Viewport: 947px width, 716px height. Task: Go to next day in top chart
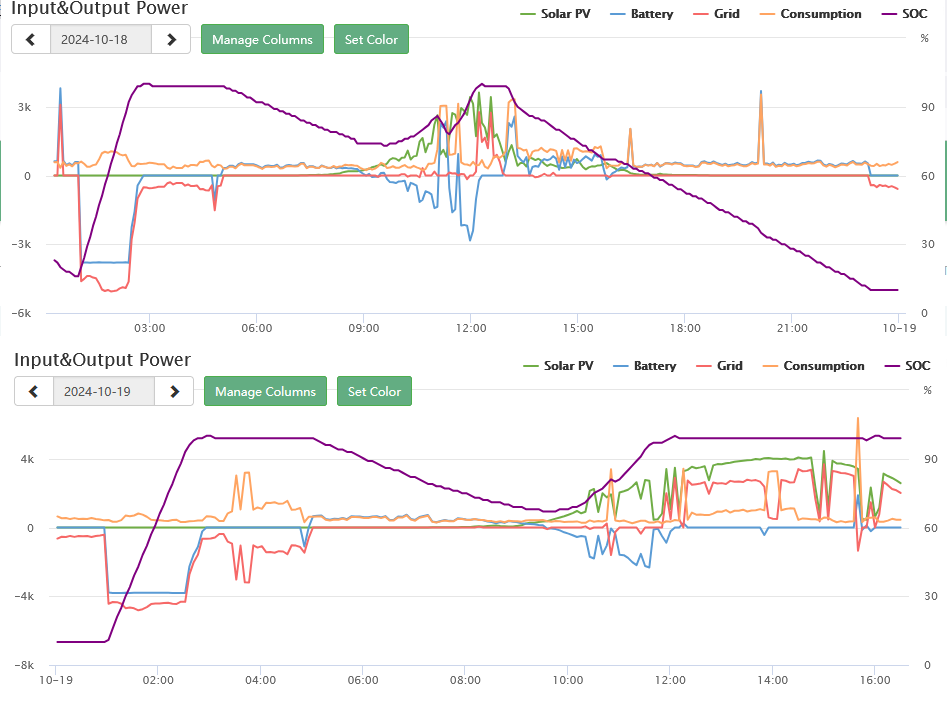[x=171, y=40]
